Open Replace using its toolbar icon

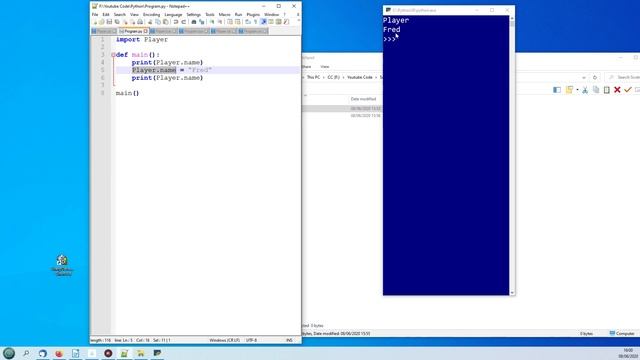(x=202, y=22)
